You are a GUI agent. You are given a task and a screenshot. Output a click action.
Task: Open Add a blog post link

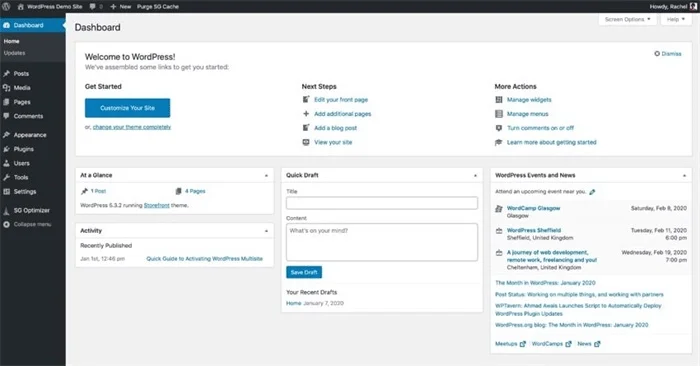[335, 128]
